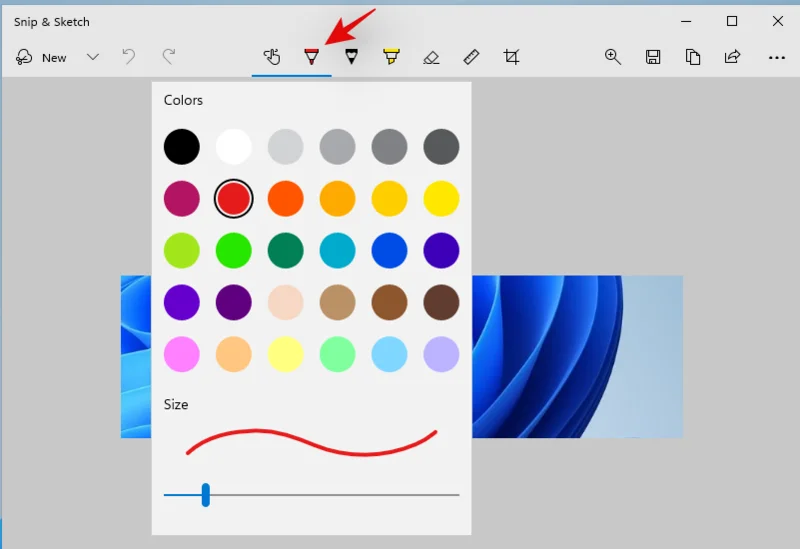This screenshot has width=800, height=549.
Task: Pick the pastel lavender swatch
Action: pos(441,354)
